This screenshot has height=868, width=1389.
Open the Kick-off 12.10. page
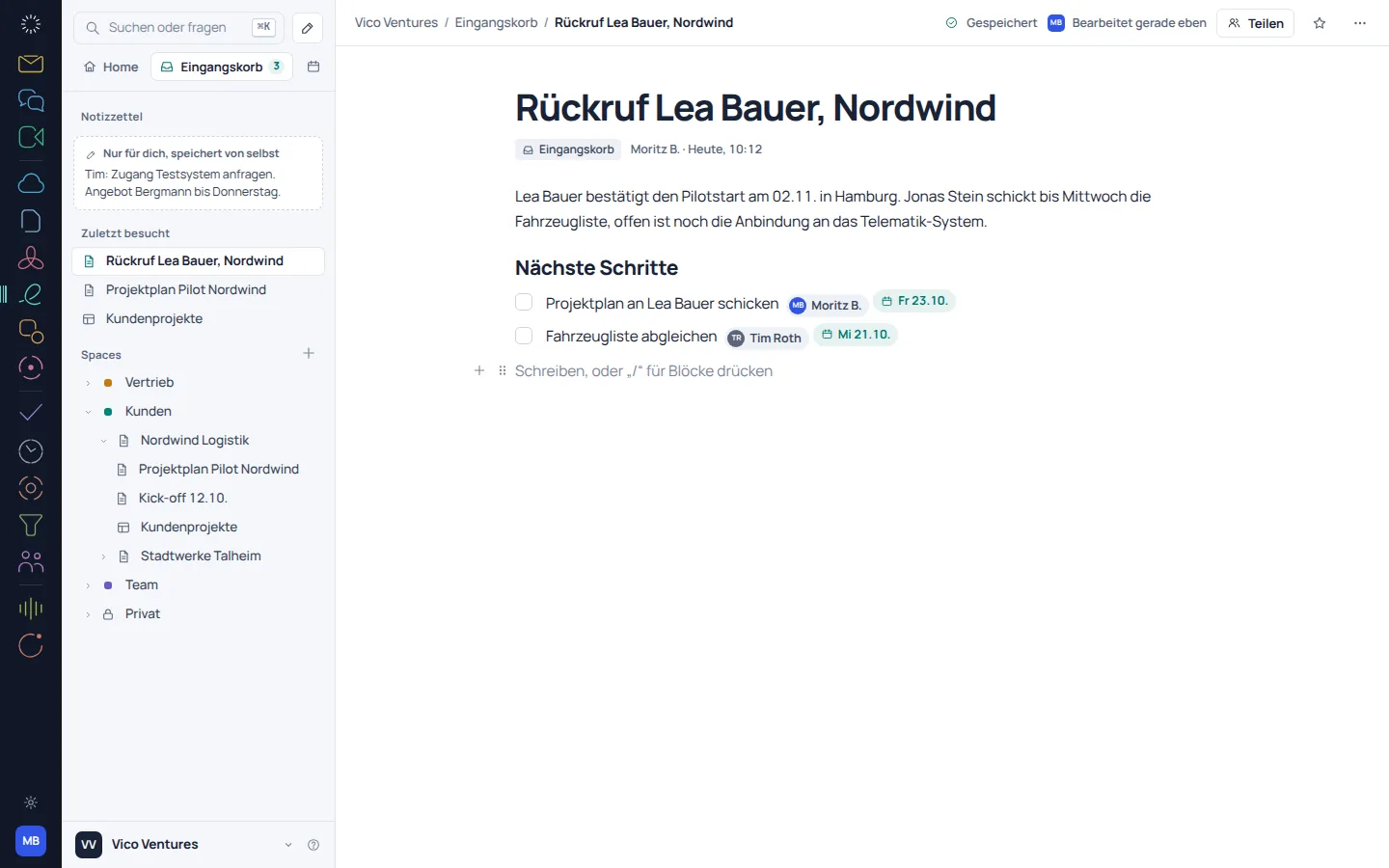click(183, 499)
